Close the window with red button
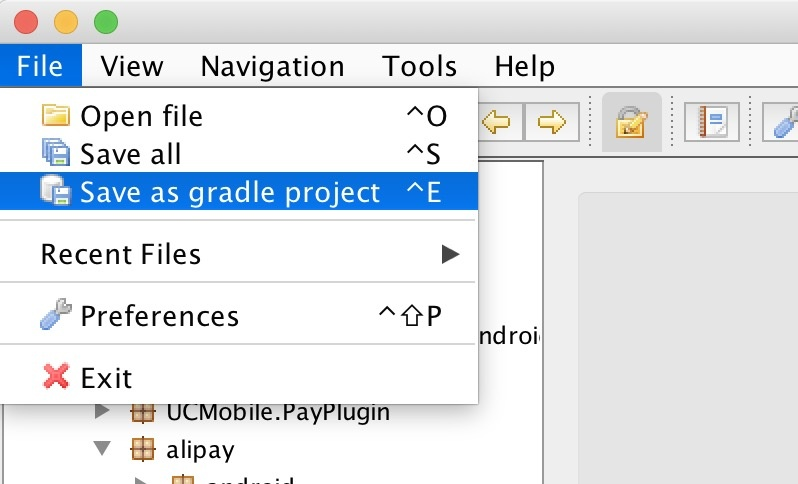This screenshot has height=484, width=798. [x=26, y=22]
